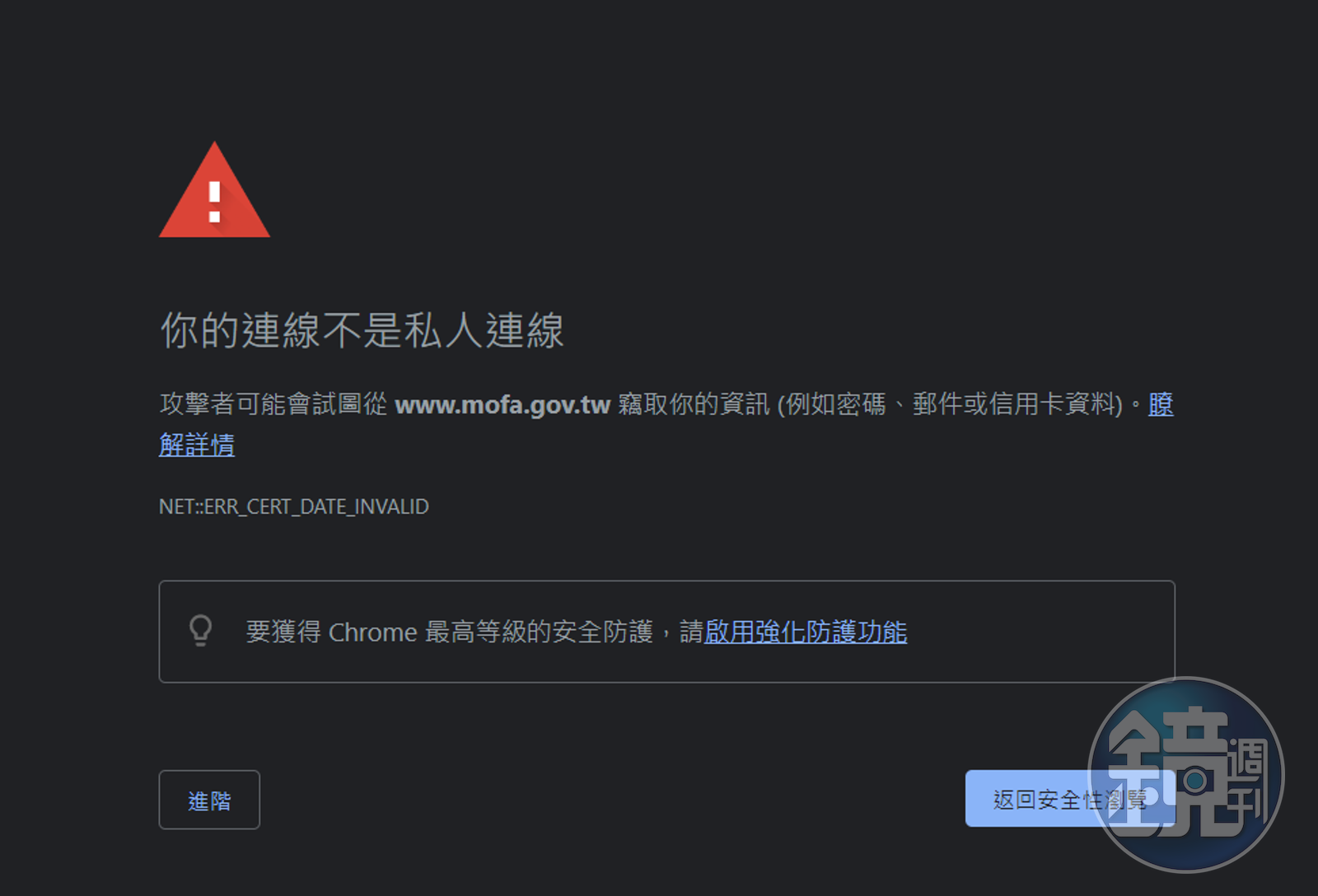Click the 要獲得 text beside the lightbulb

click(x=283, y=632)
